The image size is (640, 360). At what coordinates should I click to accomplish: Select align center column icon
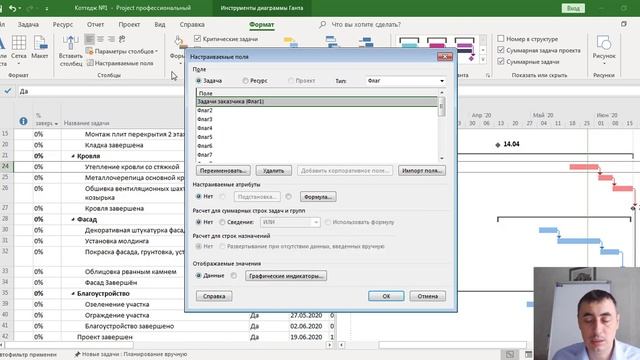point(100,39)
